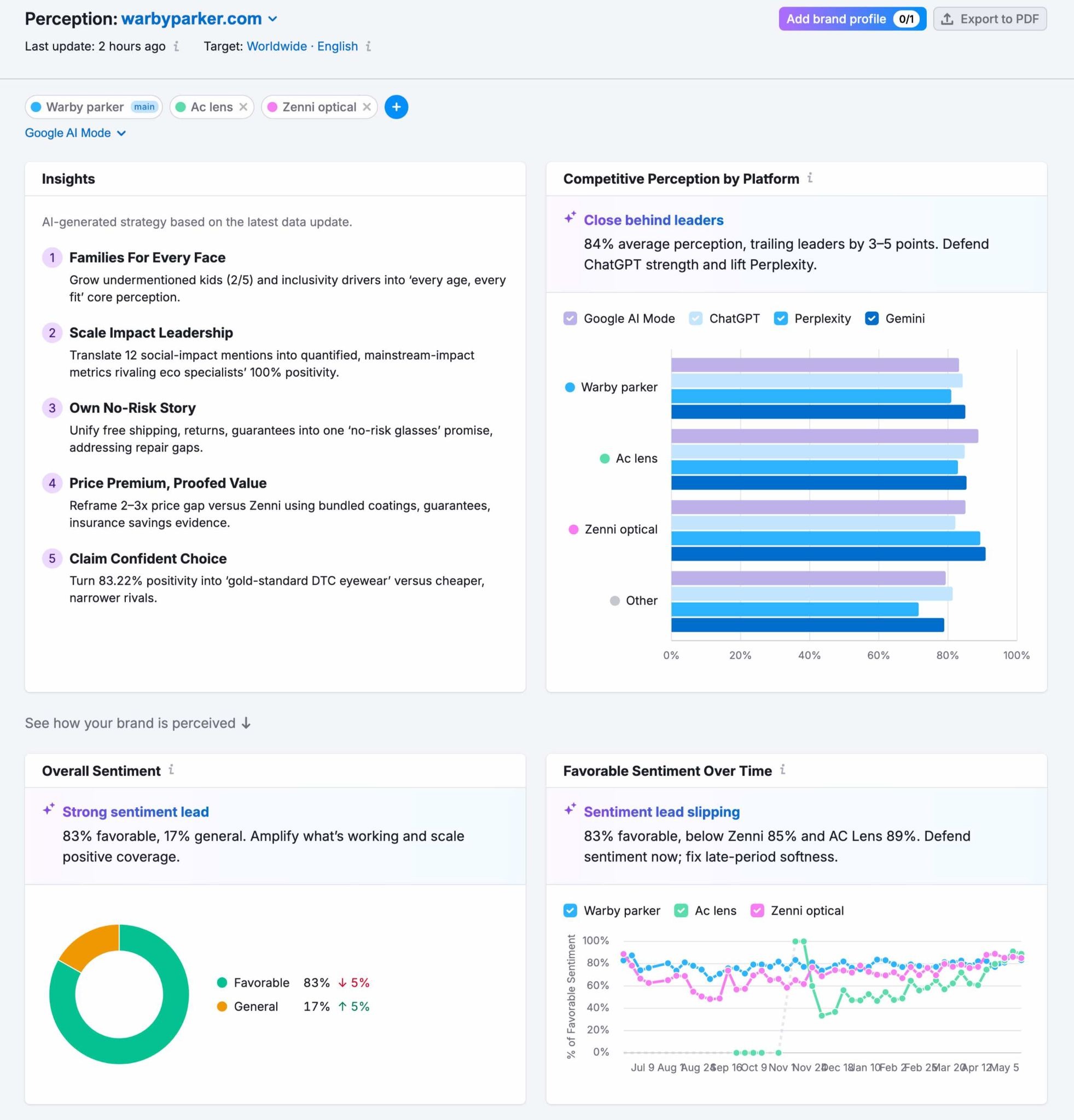
Task: Click the red down arrow 5% indicator
Action: (354, 983)
